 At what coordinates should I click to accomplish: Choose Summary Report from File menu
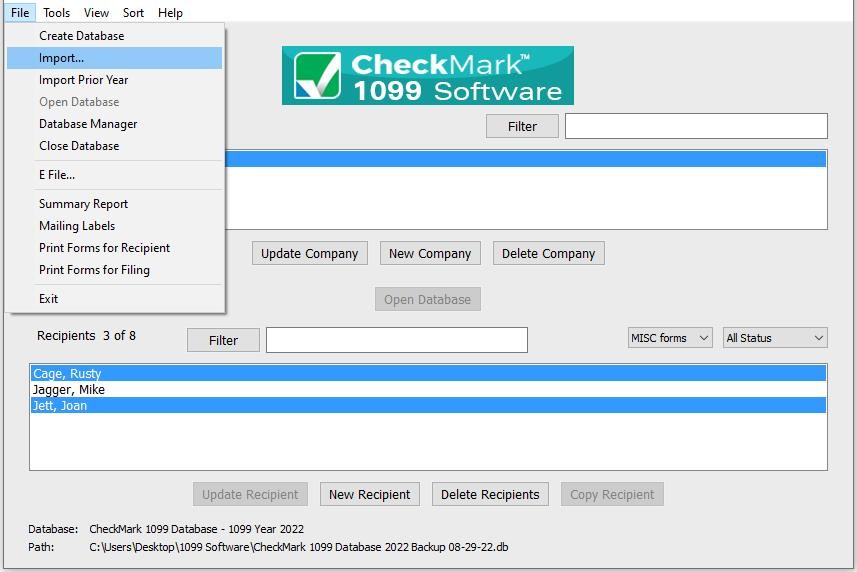[83, 204]
